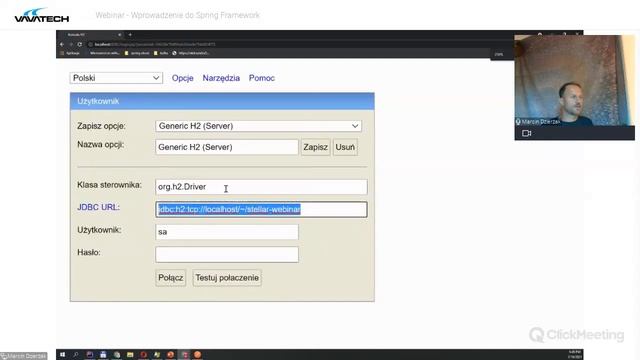Click the browser address bar

click(x=286, y=44)
